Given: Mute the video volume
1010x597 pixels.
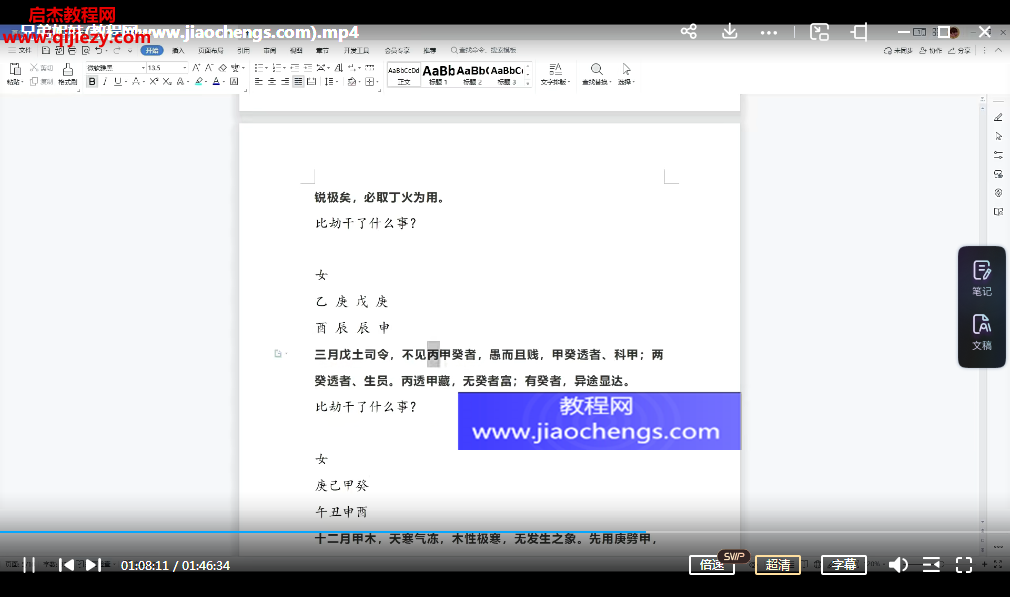Looking at the screenshot, I should click(x=898, y=565).
